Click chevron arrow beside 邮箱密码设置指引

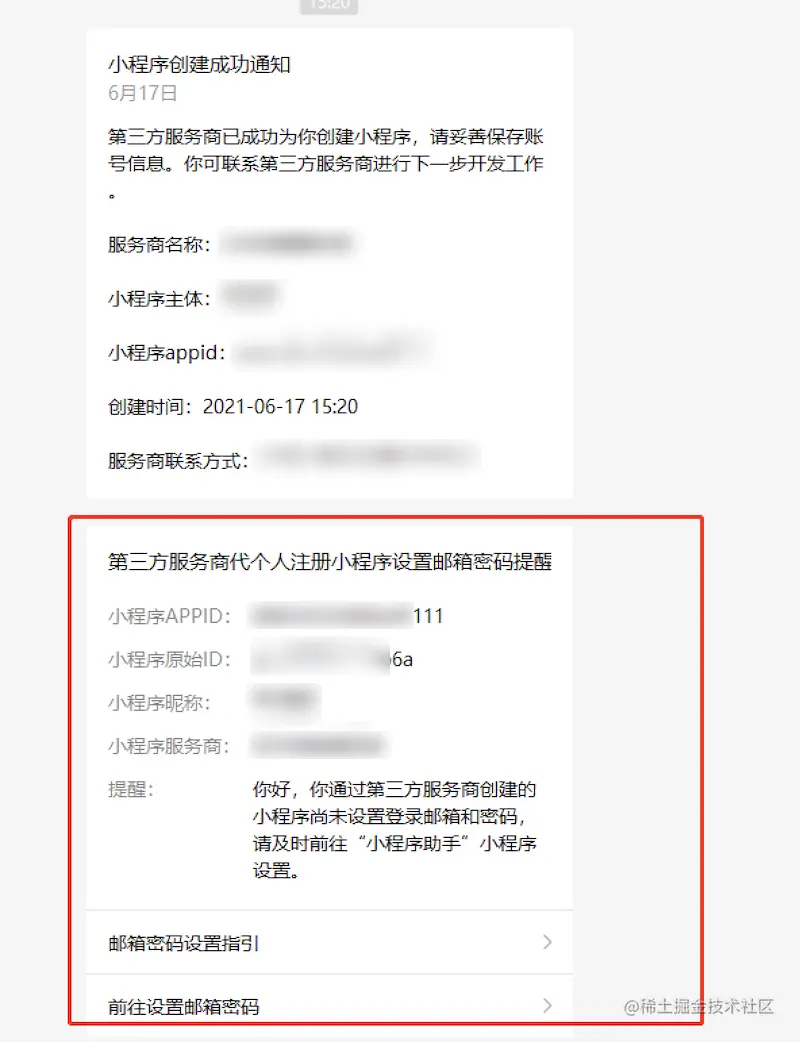tap(547, 942)
